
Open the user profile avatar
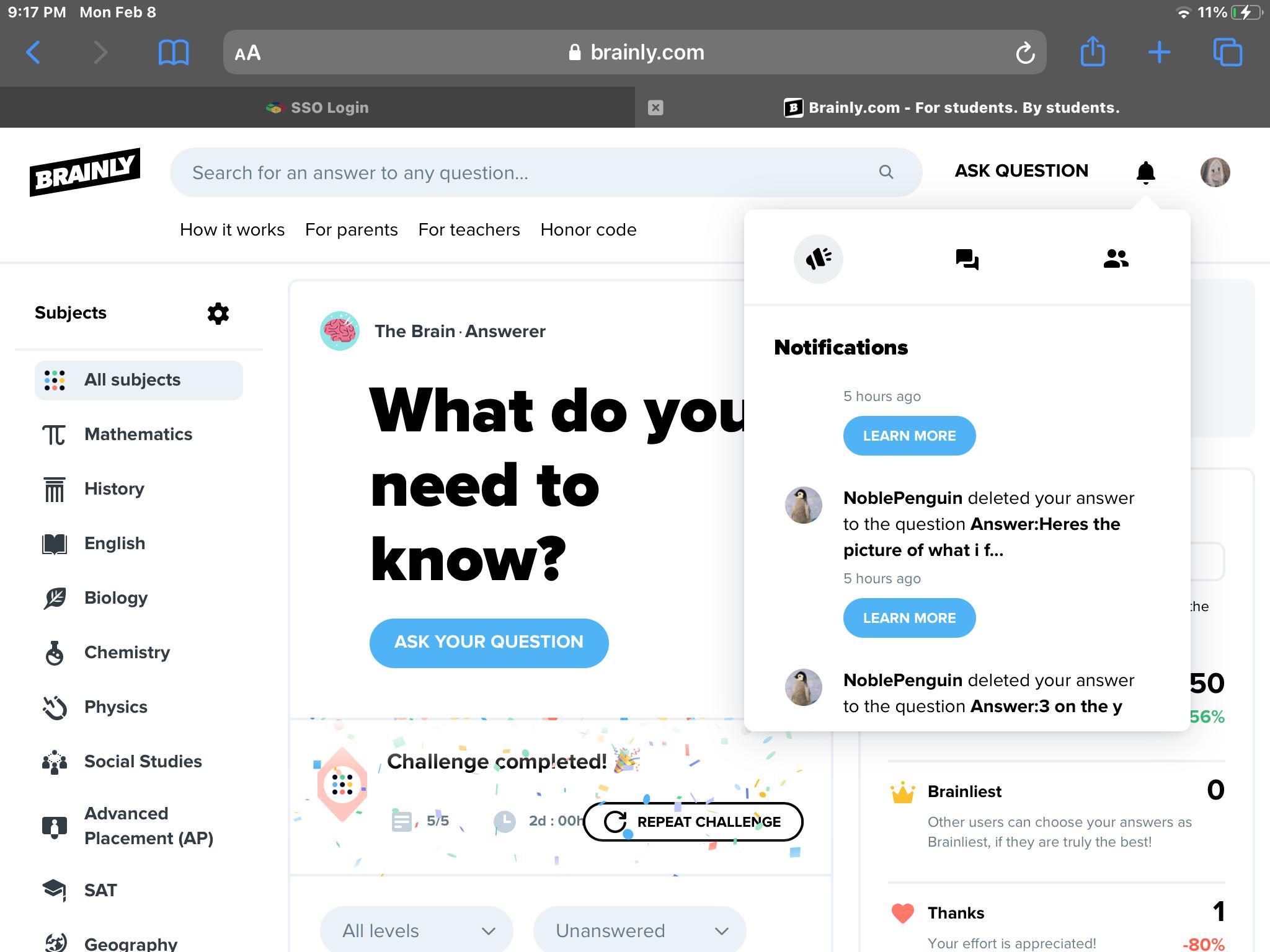coord(1214,172)
